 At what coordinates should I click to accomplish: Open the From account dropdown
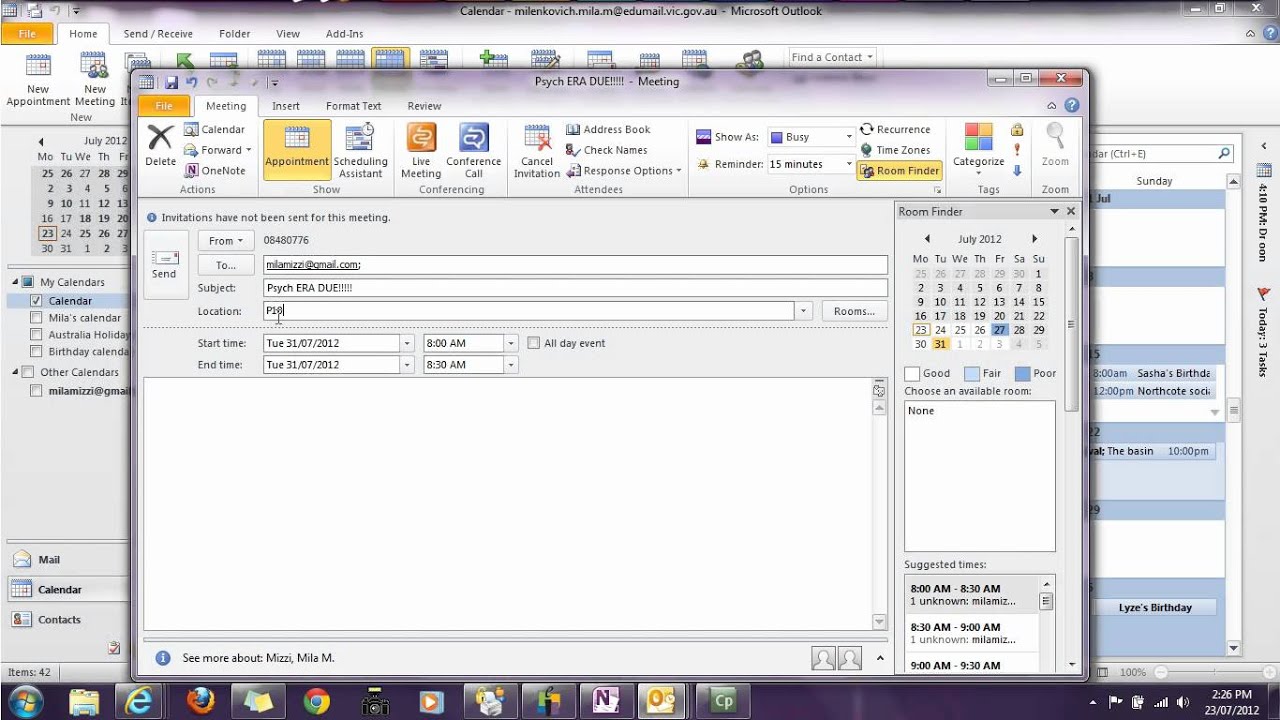(x=226, y=241)
